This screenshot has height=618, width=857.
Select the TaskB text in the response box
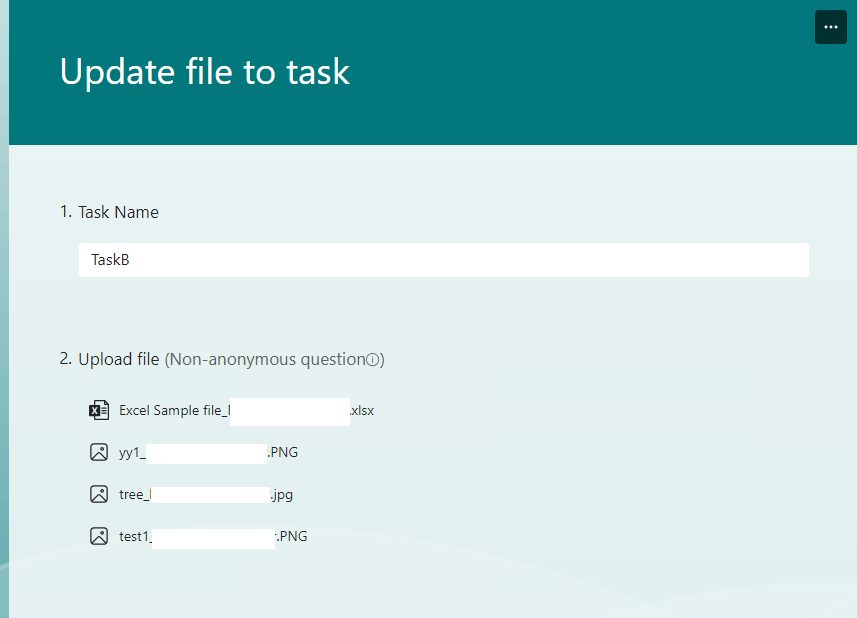click(x=110, y=259)
